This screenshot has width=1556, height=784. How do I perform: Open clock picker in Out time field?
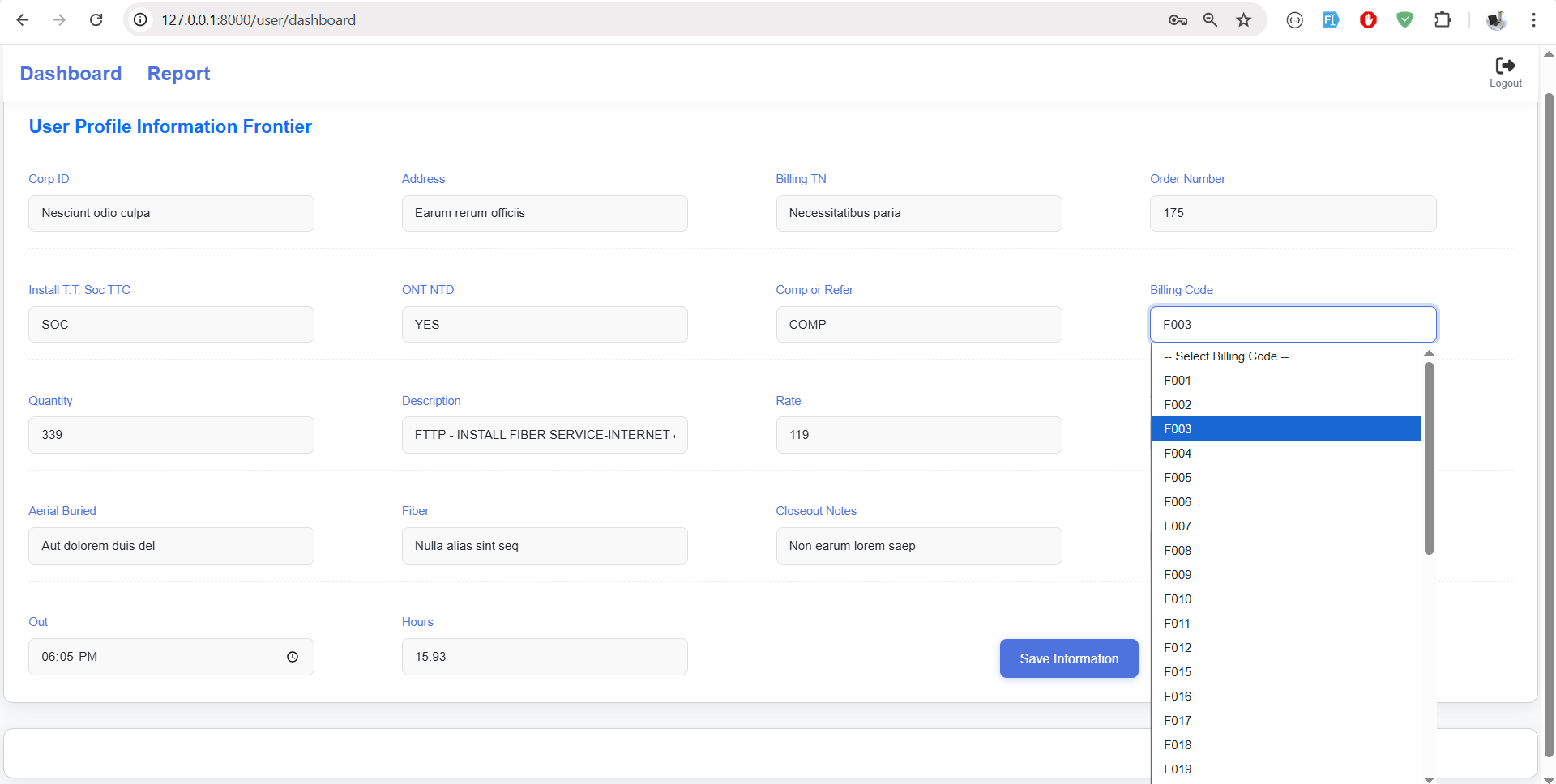pyautogui.click(x=293, y=657)
